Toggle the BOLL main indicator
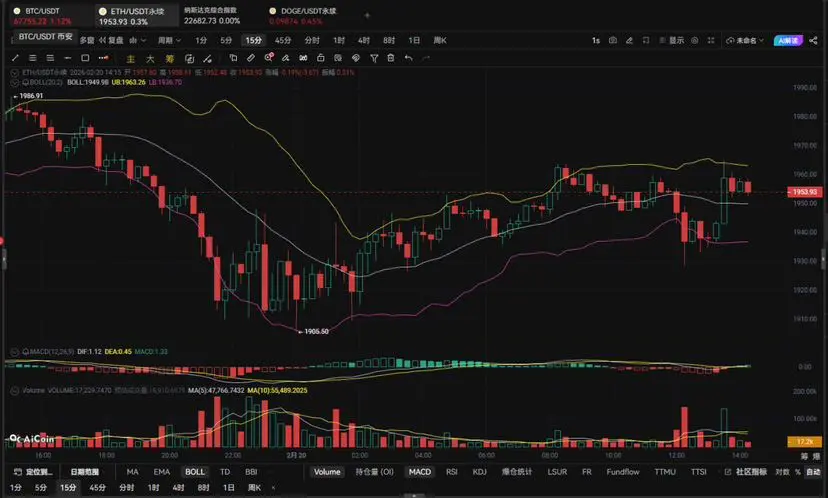828x498 pixels. [194, 472]
